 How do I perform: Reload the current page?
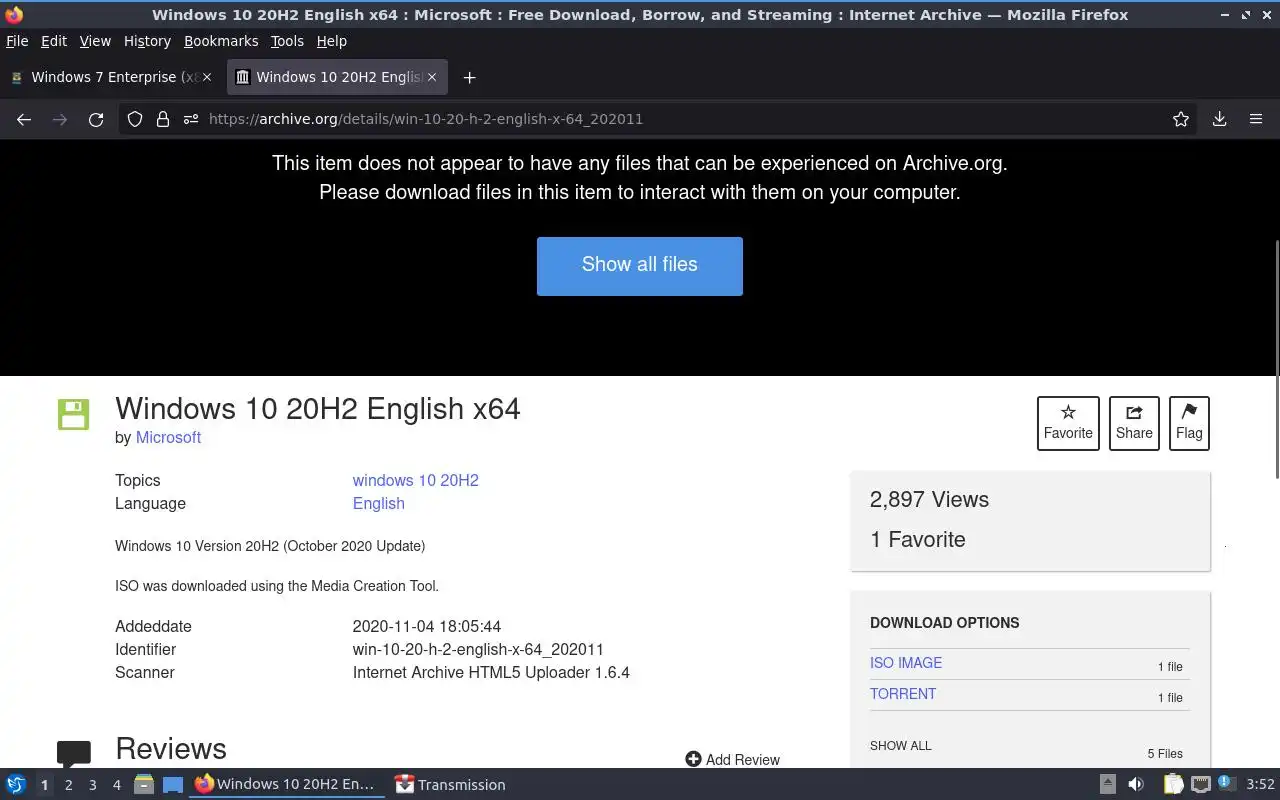click(96, 119)
